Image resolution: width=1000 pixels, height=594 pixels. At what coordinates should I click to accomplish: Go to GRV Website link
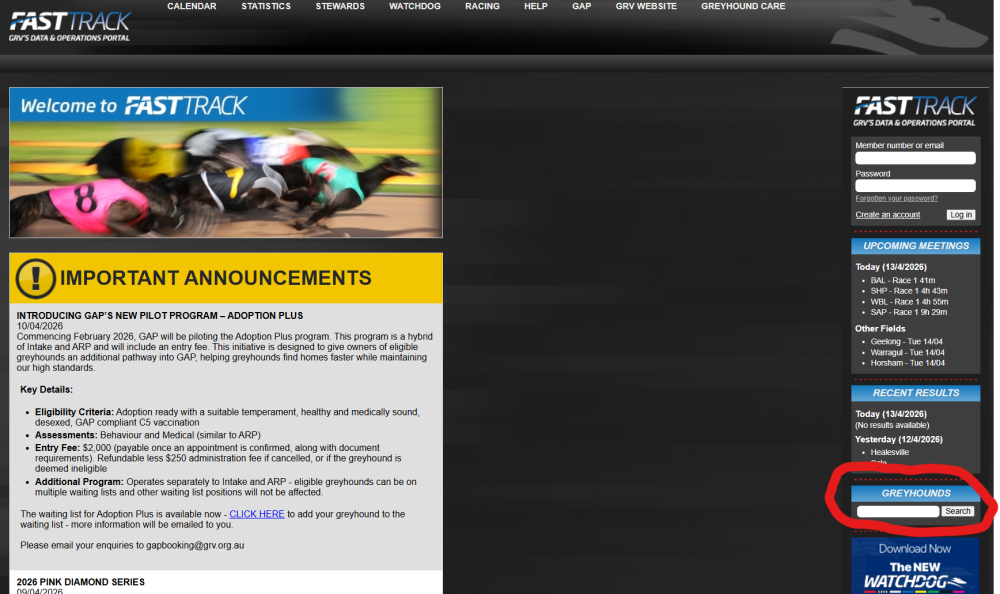tap(646, 6)
